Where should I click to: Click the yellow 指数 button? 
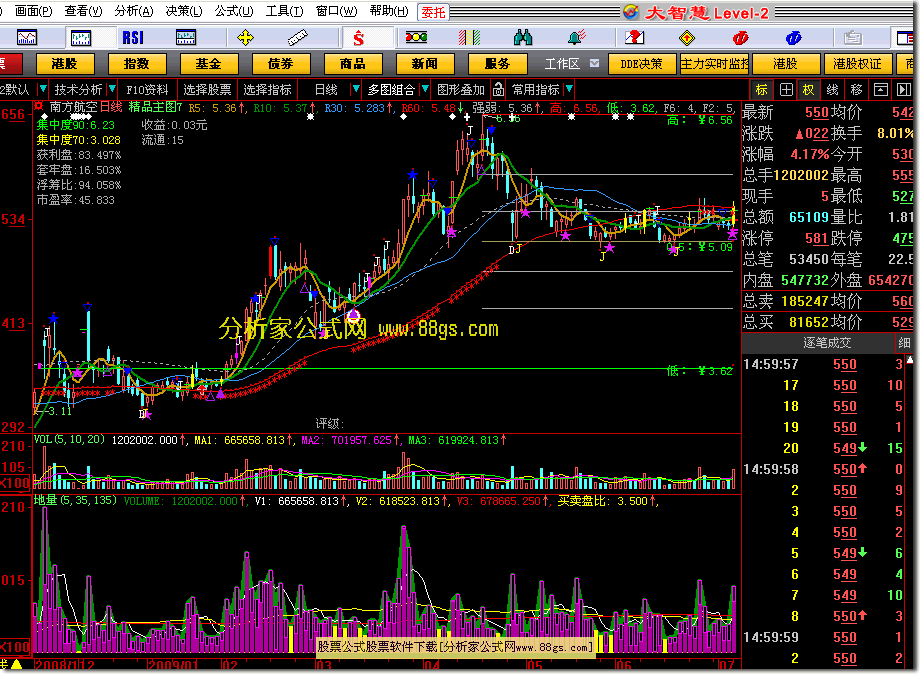pyautogui.click(x=137, y=64)
